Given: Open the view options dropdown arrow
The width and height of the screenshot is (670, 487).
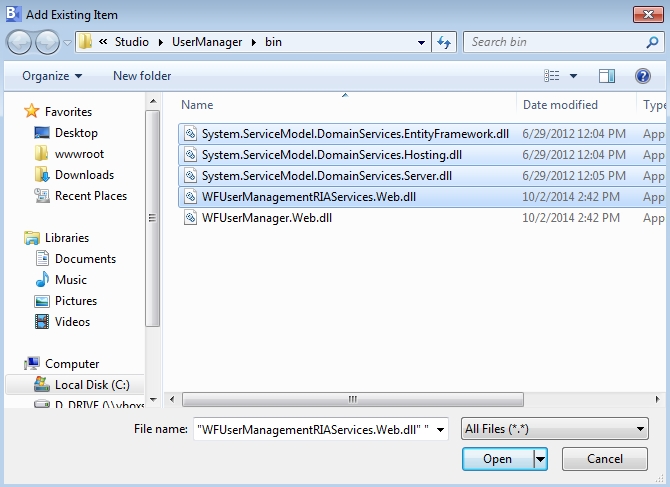Looking at the screenshot, I should pos(573,76).
